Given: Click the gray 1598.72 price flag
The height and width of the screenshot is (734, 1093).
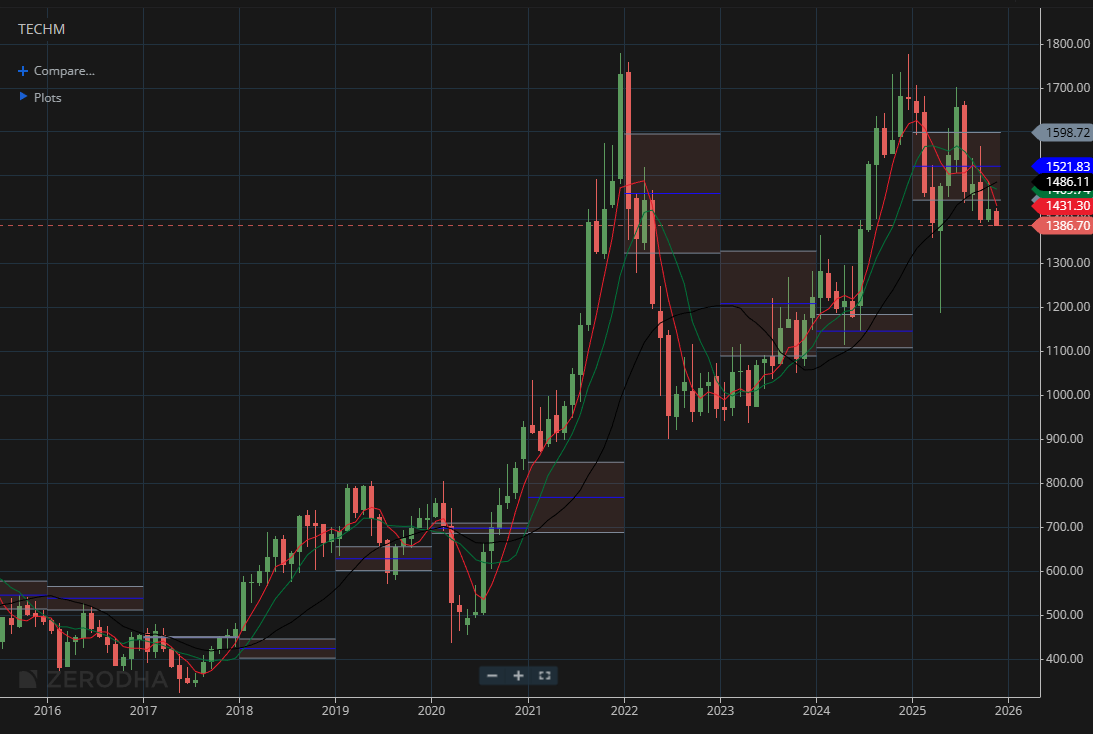Looking at the screenshot, I should pyautogui.click(x=1063, y=132).
